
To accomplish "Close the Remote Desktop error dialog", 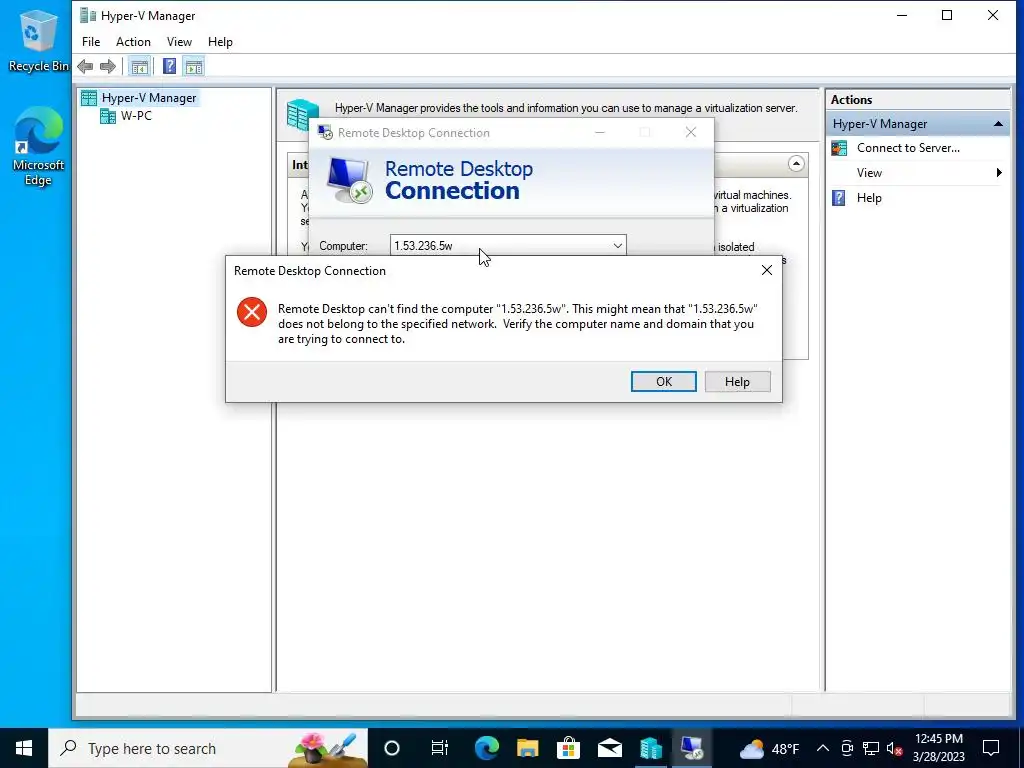I will point(767,270).
